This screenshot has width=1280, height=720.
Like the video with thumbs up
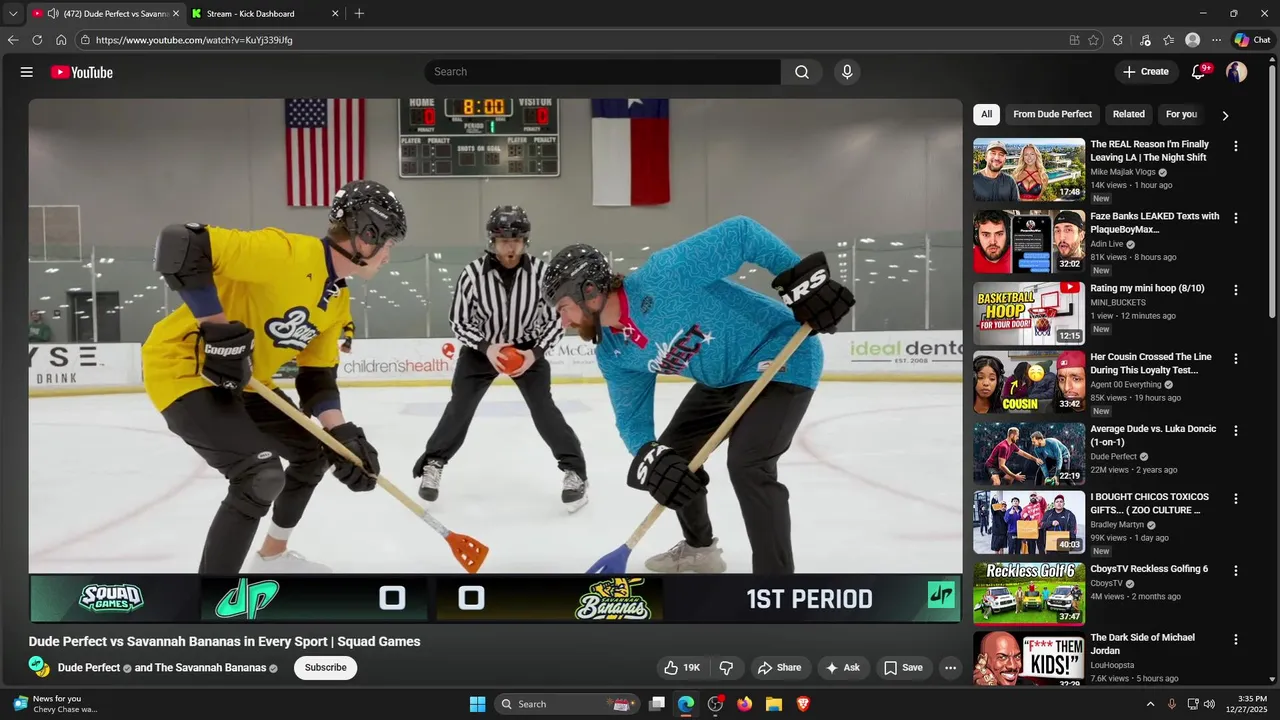tap(681, 668)
